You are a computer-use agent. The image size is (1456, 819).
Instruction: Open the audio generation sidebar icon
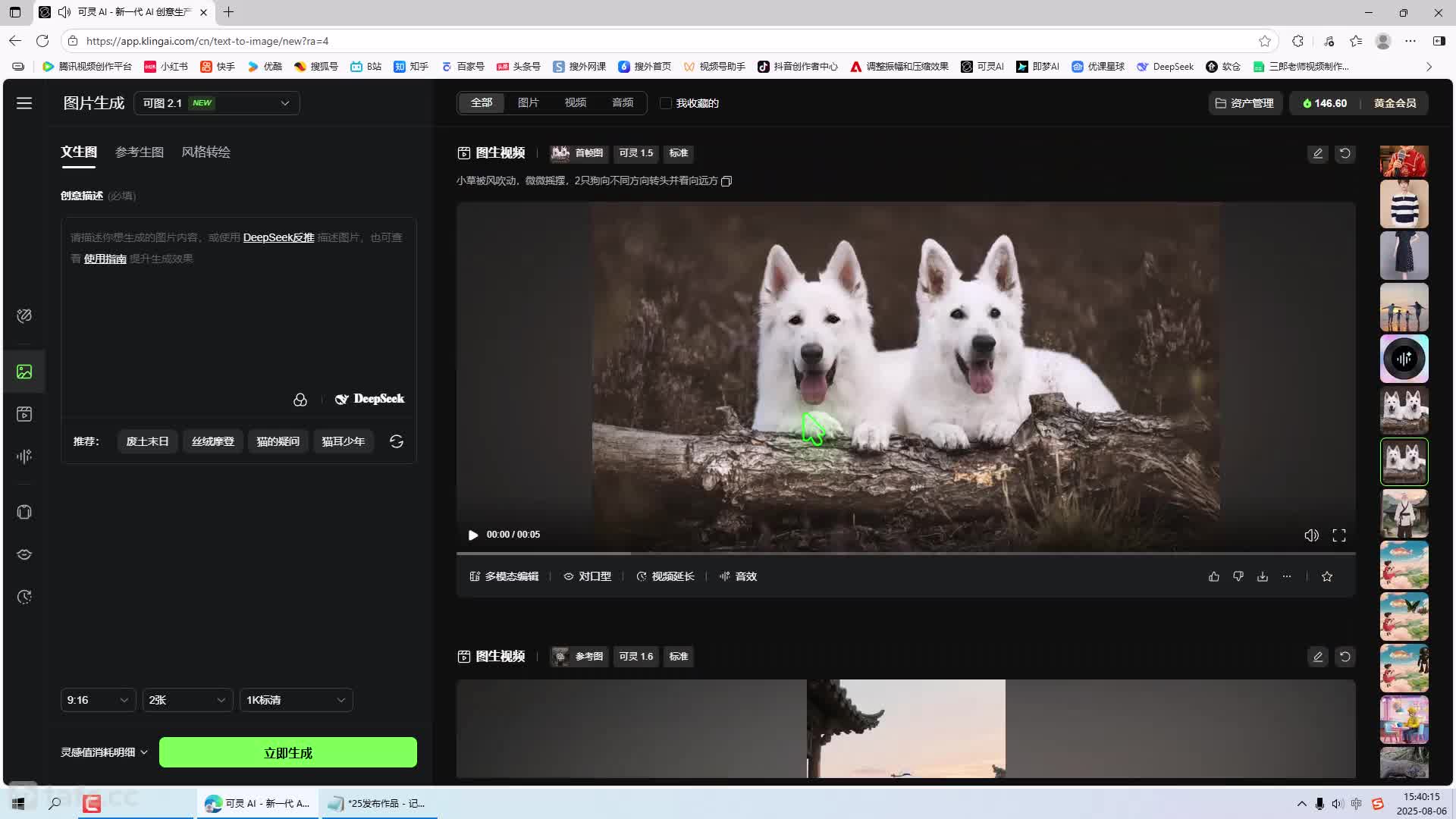click(x=24, y=457)
